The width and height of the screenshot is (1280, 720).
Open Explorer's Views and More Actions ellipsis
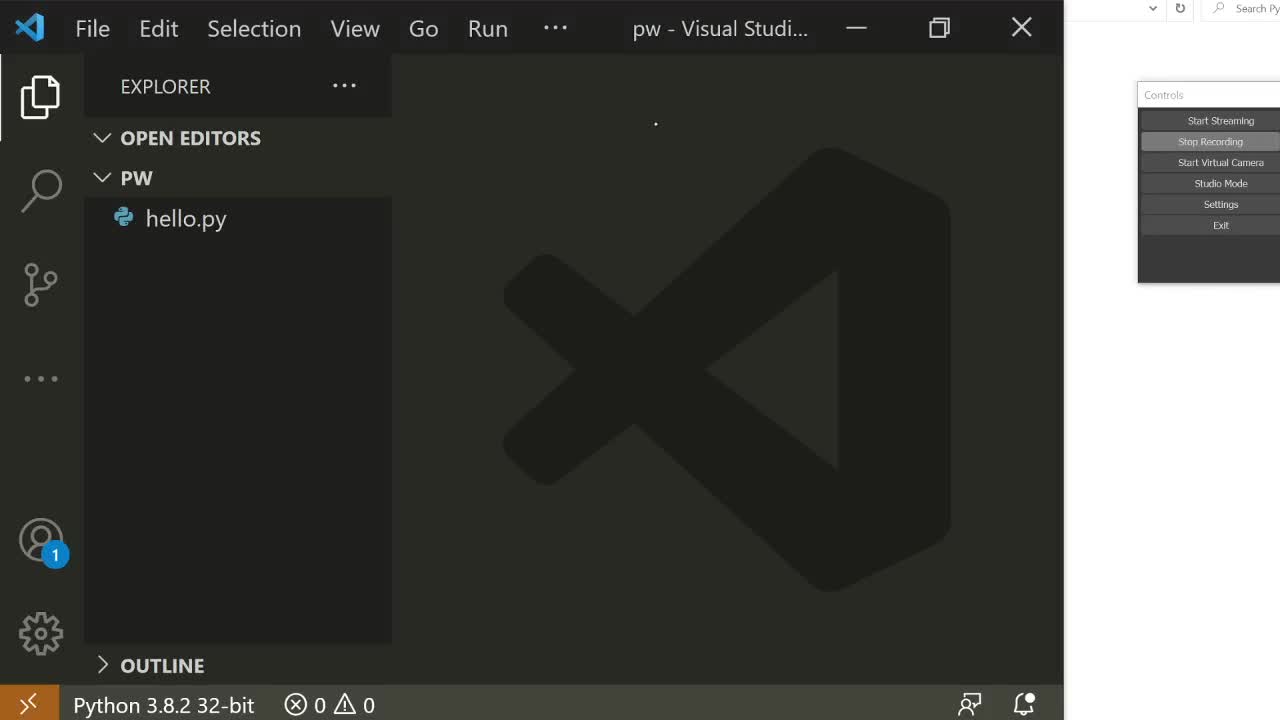click(x=344, y=86)
